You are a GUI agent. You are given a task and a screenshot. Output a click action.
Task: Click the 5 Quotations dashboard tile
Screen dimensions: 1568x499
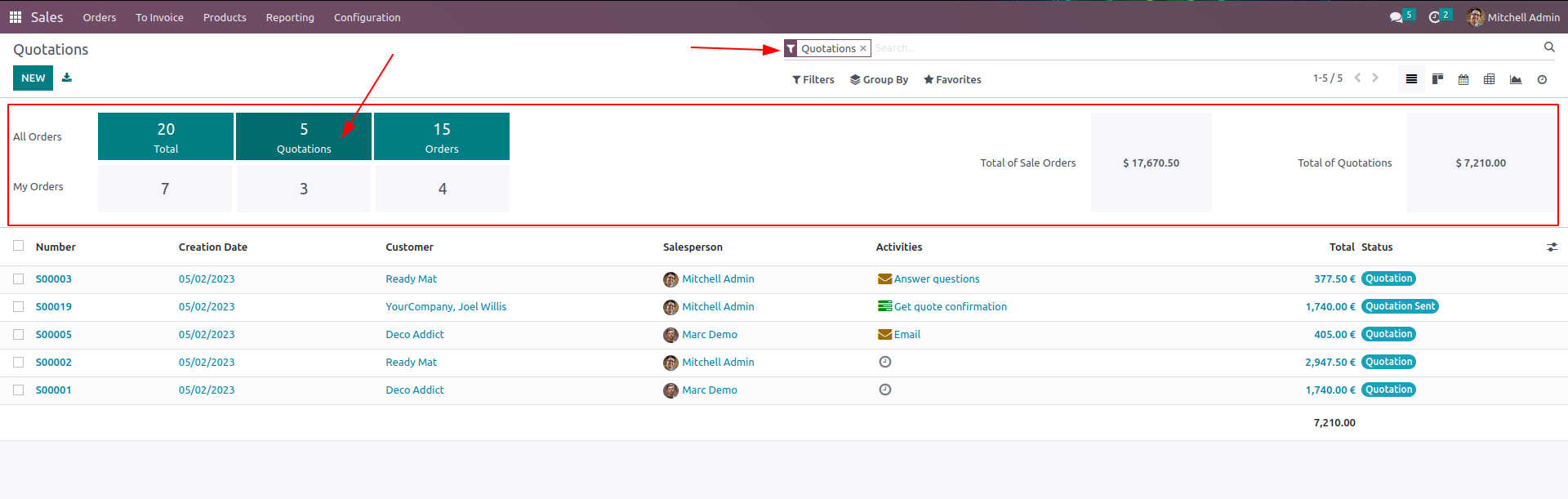click(x=304, y=136)
